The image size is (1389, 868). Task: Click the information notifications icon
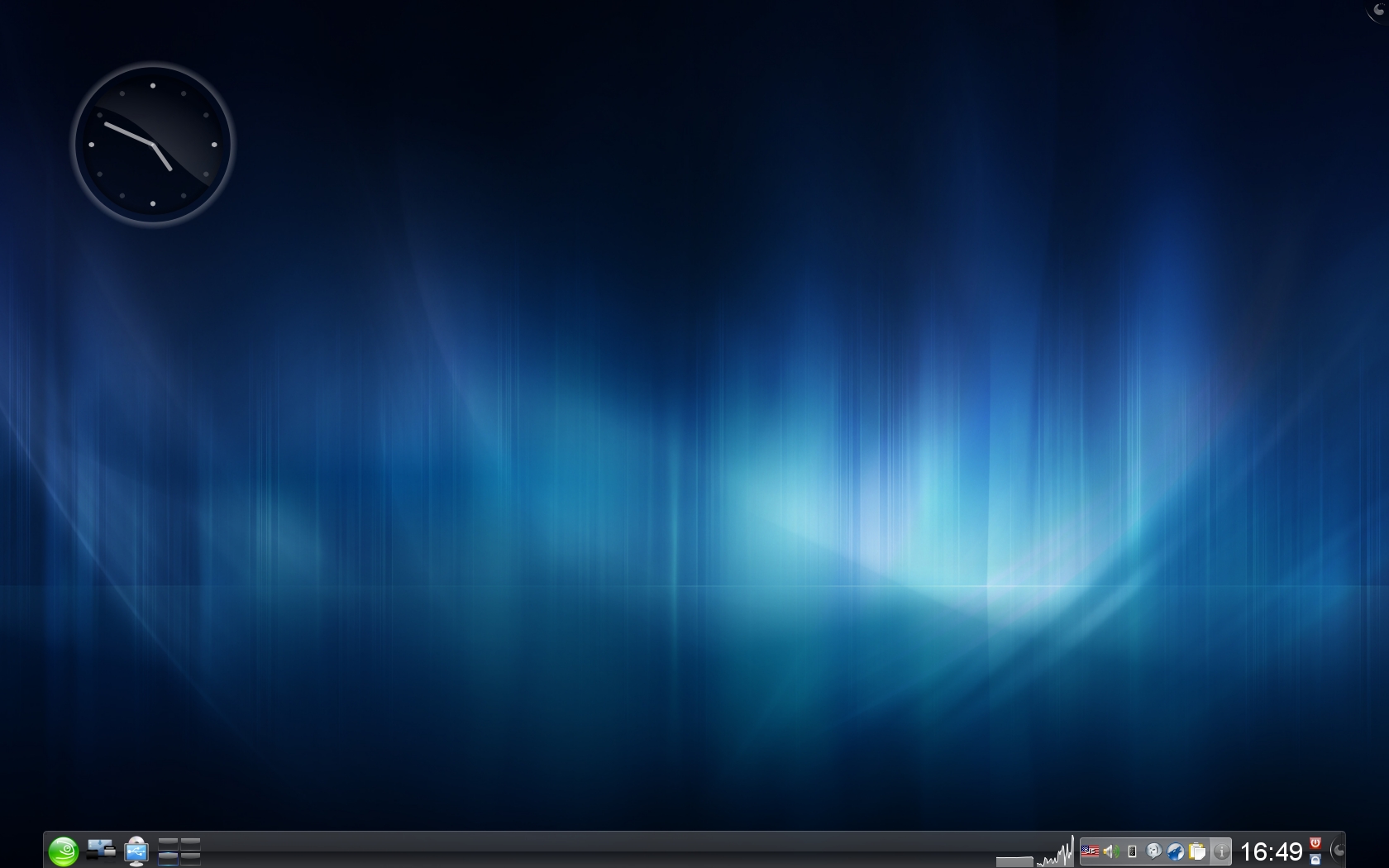pyautogui.click(x=1220, y=851)
